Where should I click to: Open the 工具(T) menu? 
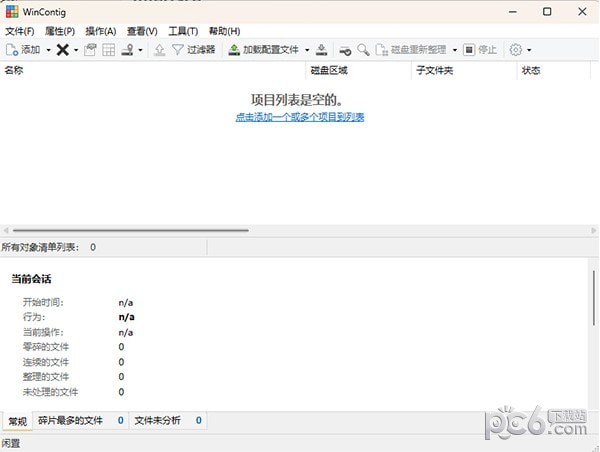click(x=183, y=31)
